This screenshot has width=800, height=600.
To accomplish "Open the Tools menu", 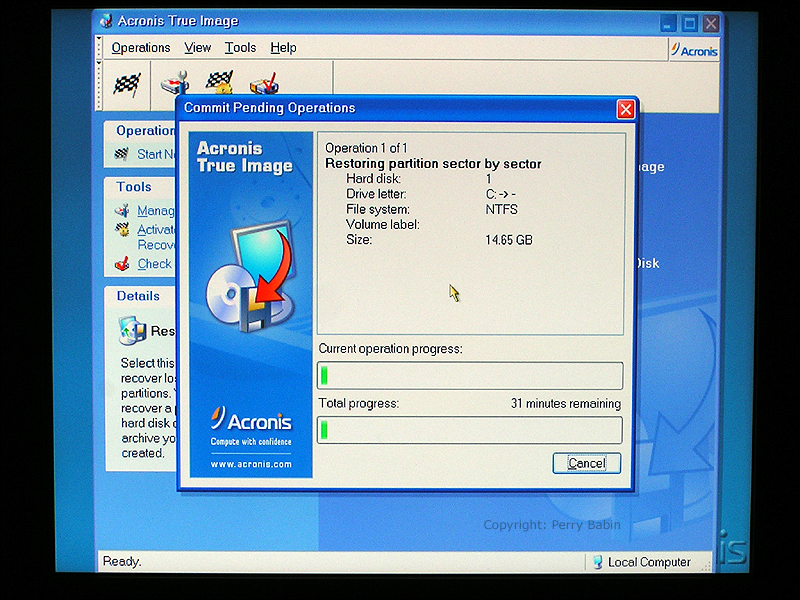I will pos(240,47).
